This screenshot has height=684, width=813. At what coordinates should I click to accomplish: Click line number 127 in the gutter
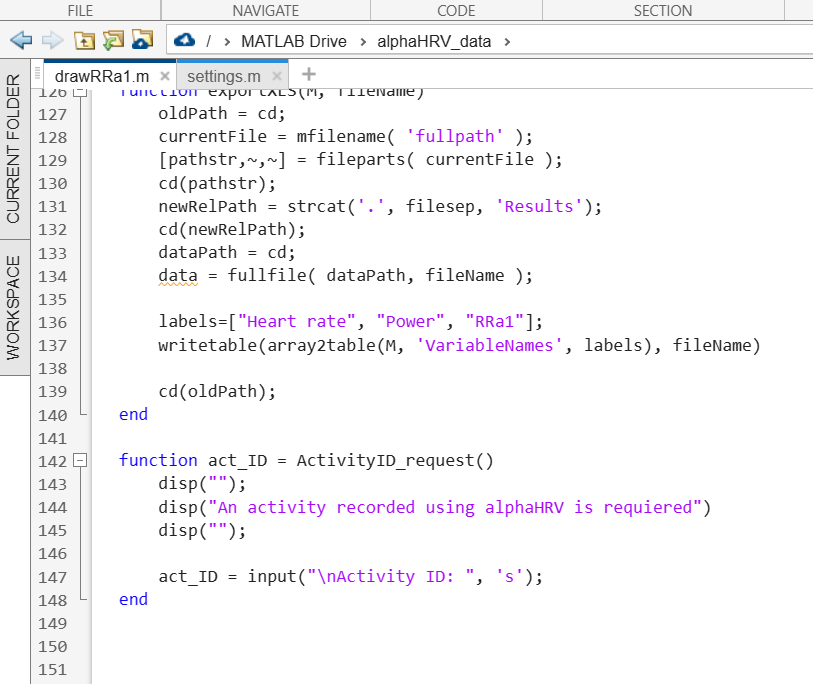pos(52,114)
